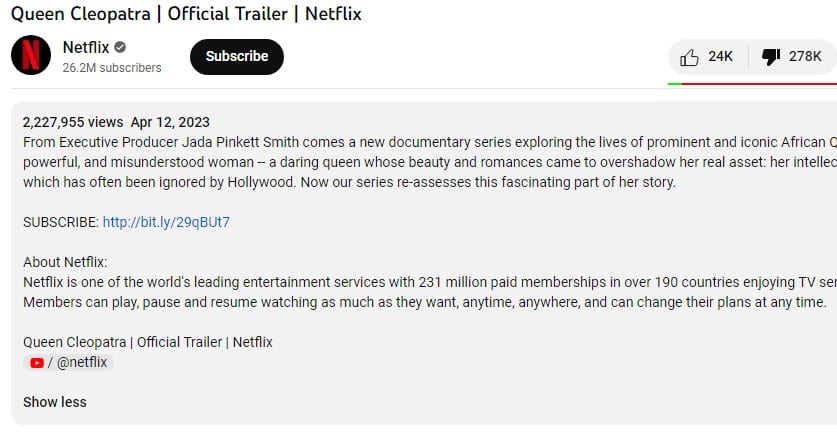This screenshot has width=837, height=440.
Task: Click the 278K dislike count
Action: (805, 57)
